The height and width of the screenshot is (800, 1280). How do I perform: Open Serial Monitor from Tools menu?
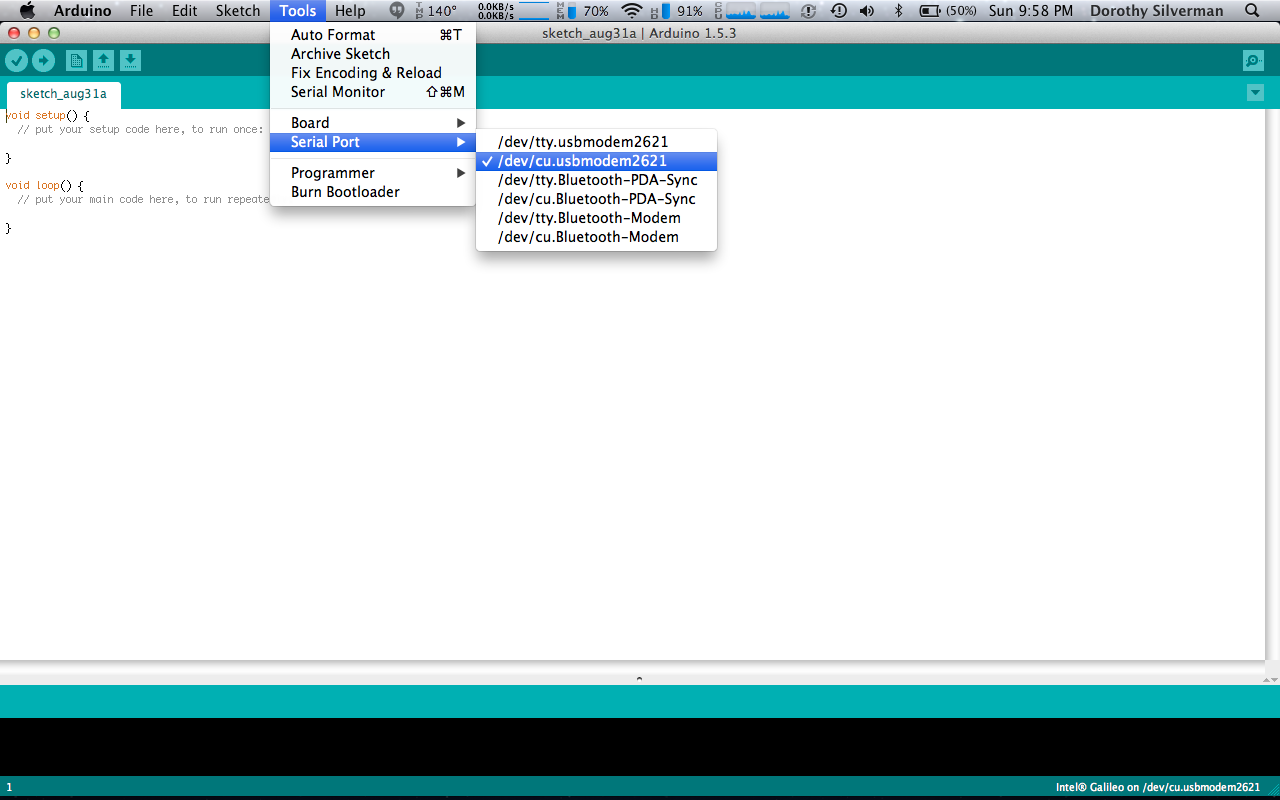click(x=372, y=92)
